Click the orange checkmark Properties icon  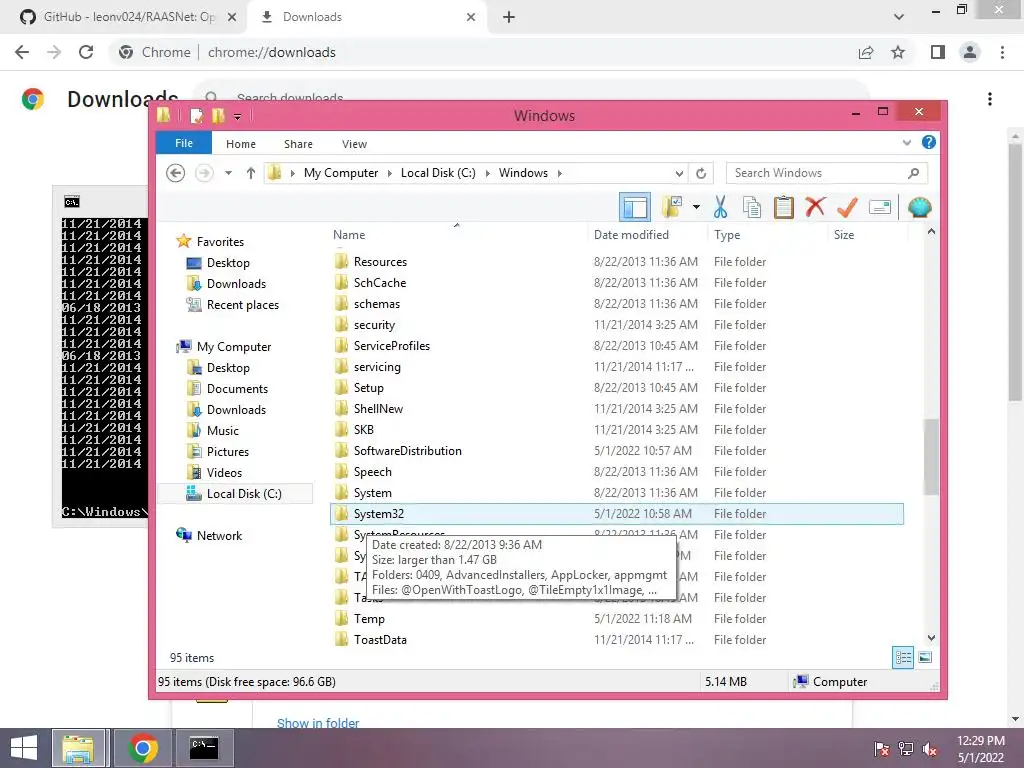(847, 207)
